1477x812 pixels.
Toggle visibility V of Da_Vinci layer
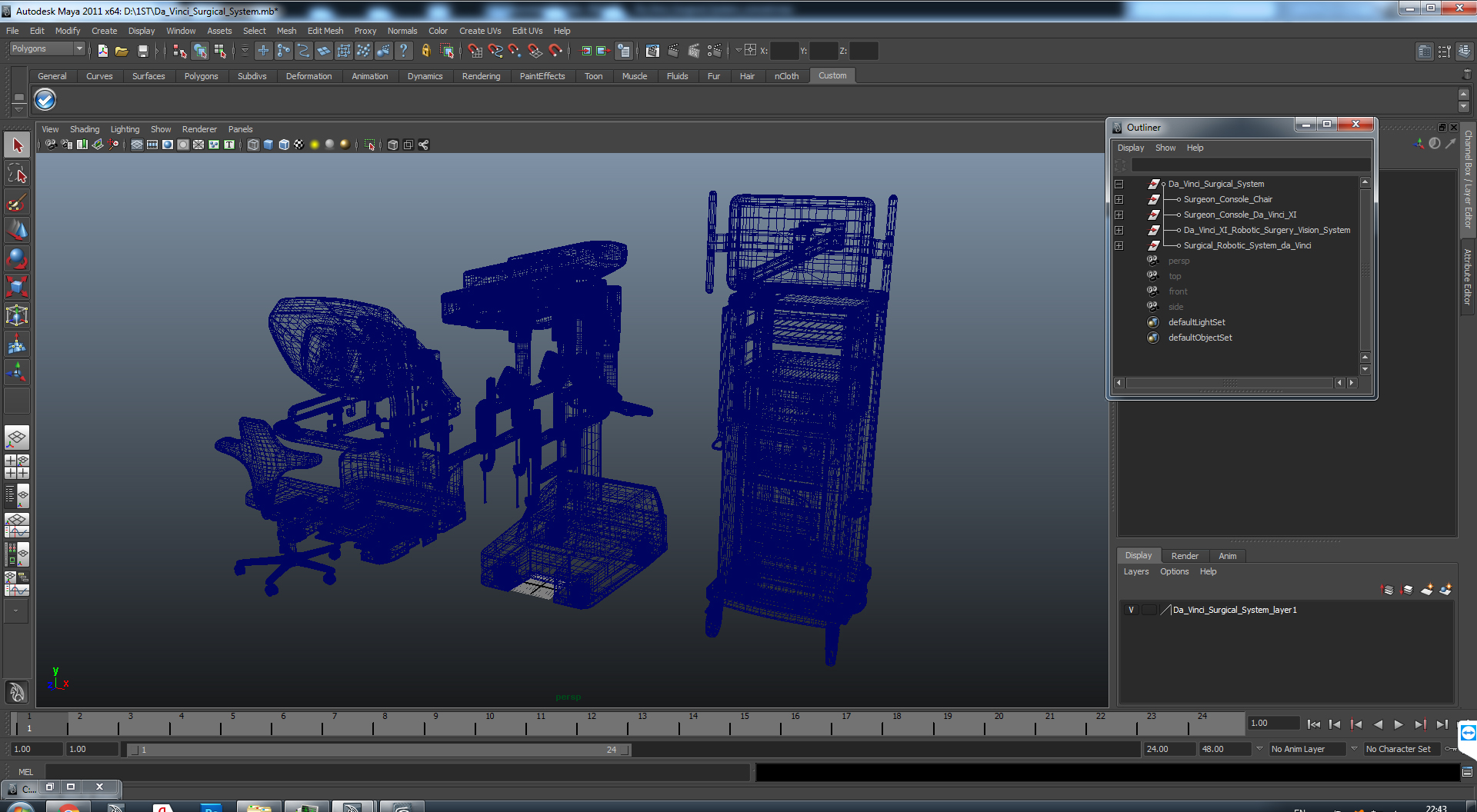click(1131, 610)
